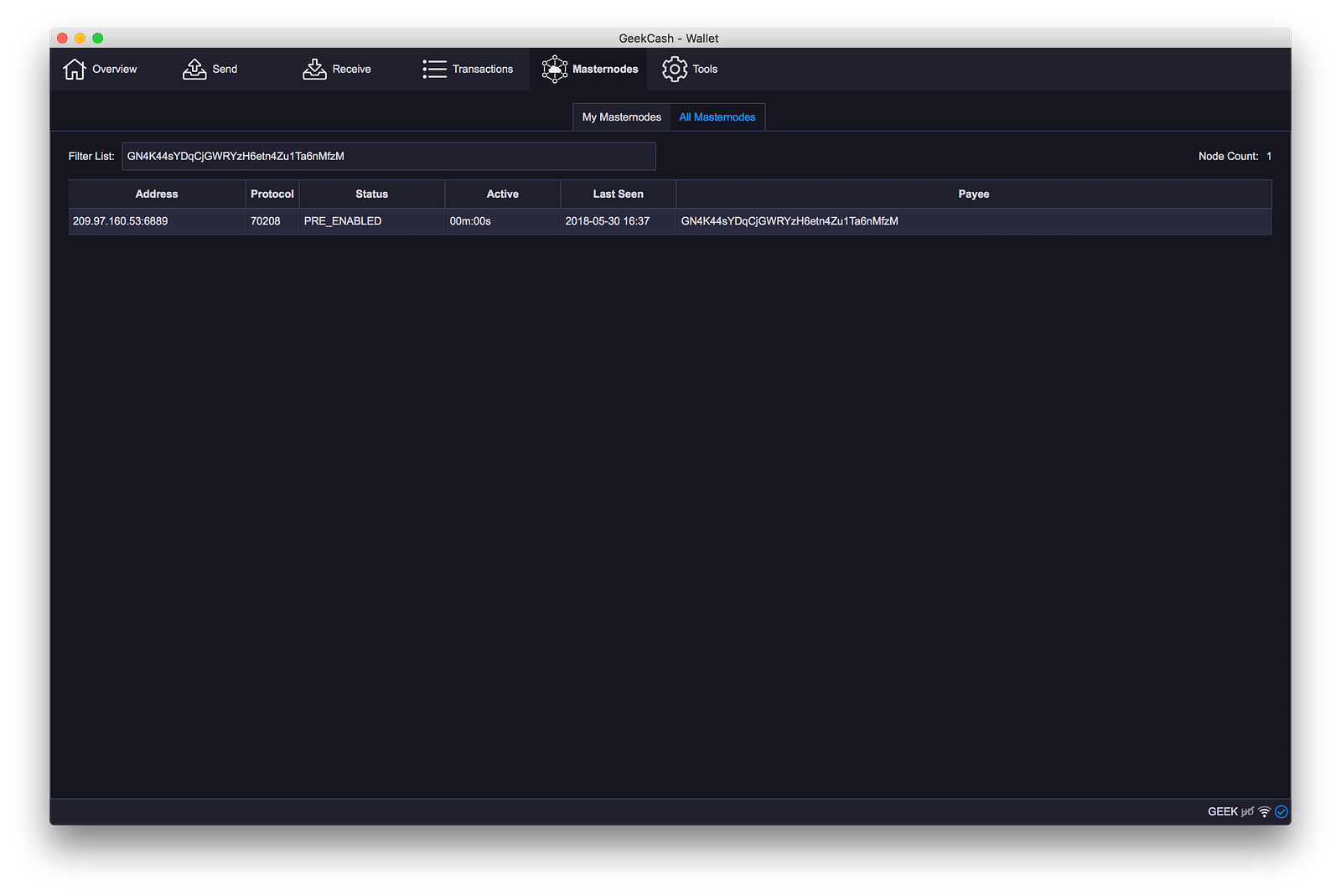Sort by the Address column header
The image size is (1341, 896).
157,194
